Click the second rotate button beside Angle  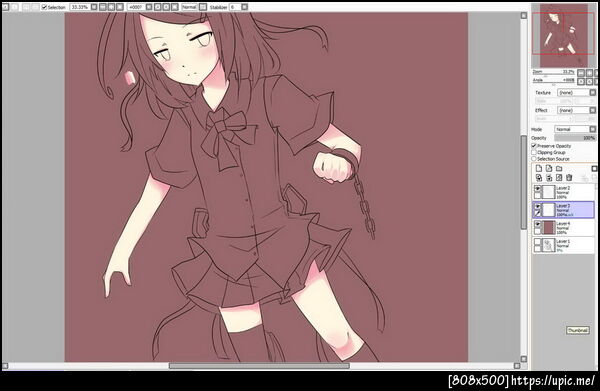pyautogui.click(x=589, y=81)
